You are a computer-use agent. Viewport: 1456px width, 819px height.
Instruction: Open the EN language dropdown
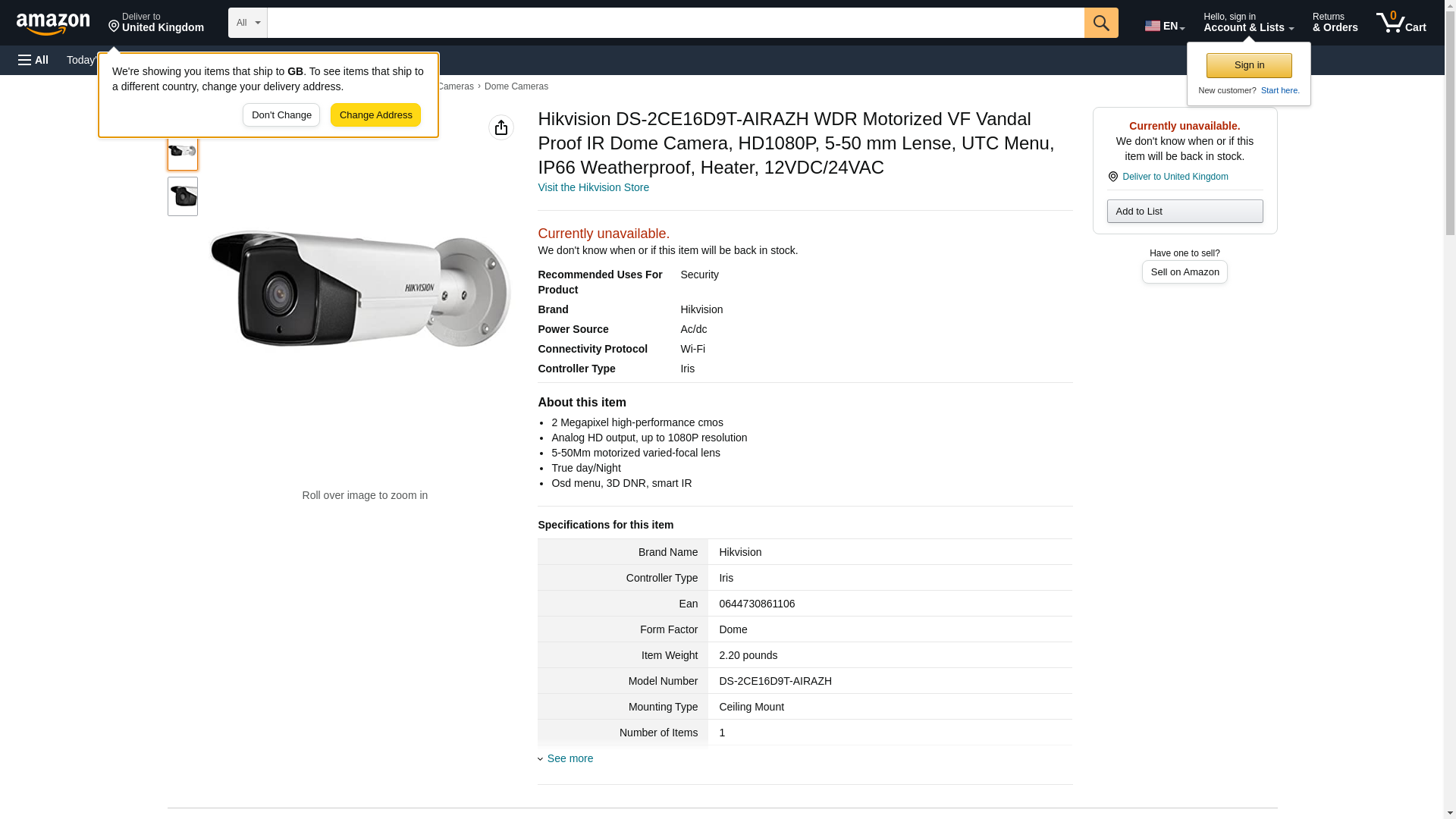coord(1164,26)
